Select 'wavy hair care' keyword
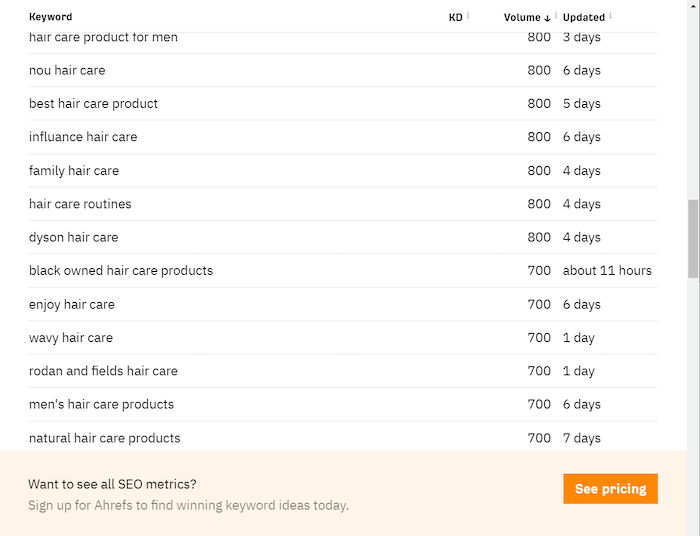Image resolution: width=700 pixels, height=536 pixels. coord(71,338)
